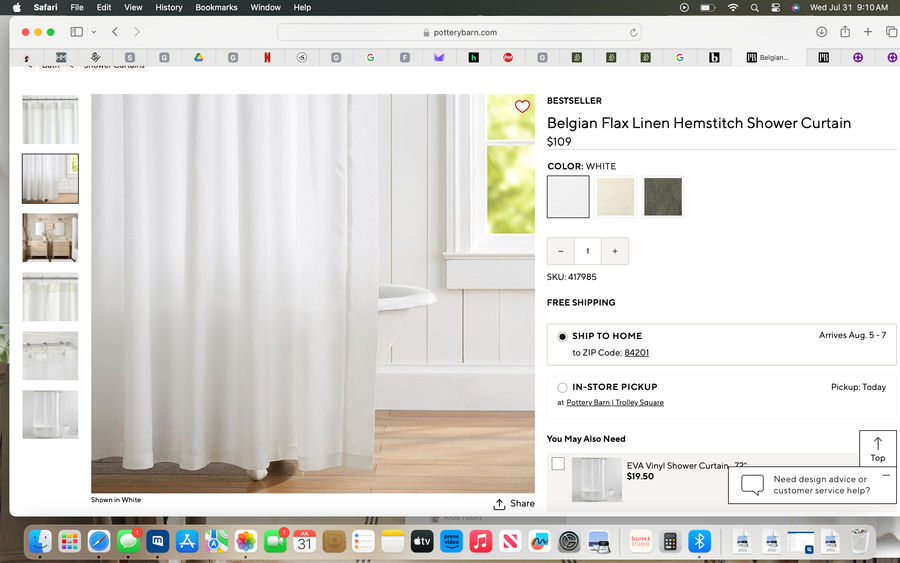Click the quantity input field showing 1

pyautogui.click(x=587, y=251)
